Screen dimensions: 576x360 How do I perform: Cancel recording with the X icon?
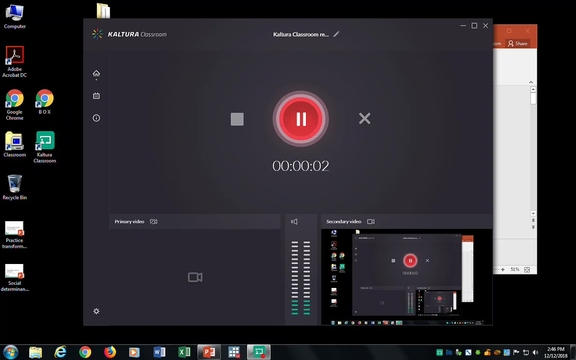[x=364, y=118]
